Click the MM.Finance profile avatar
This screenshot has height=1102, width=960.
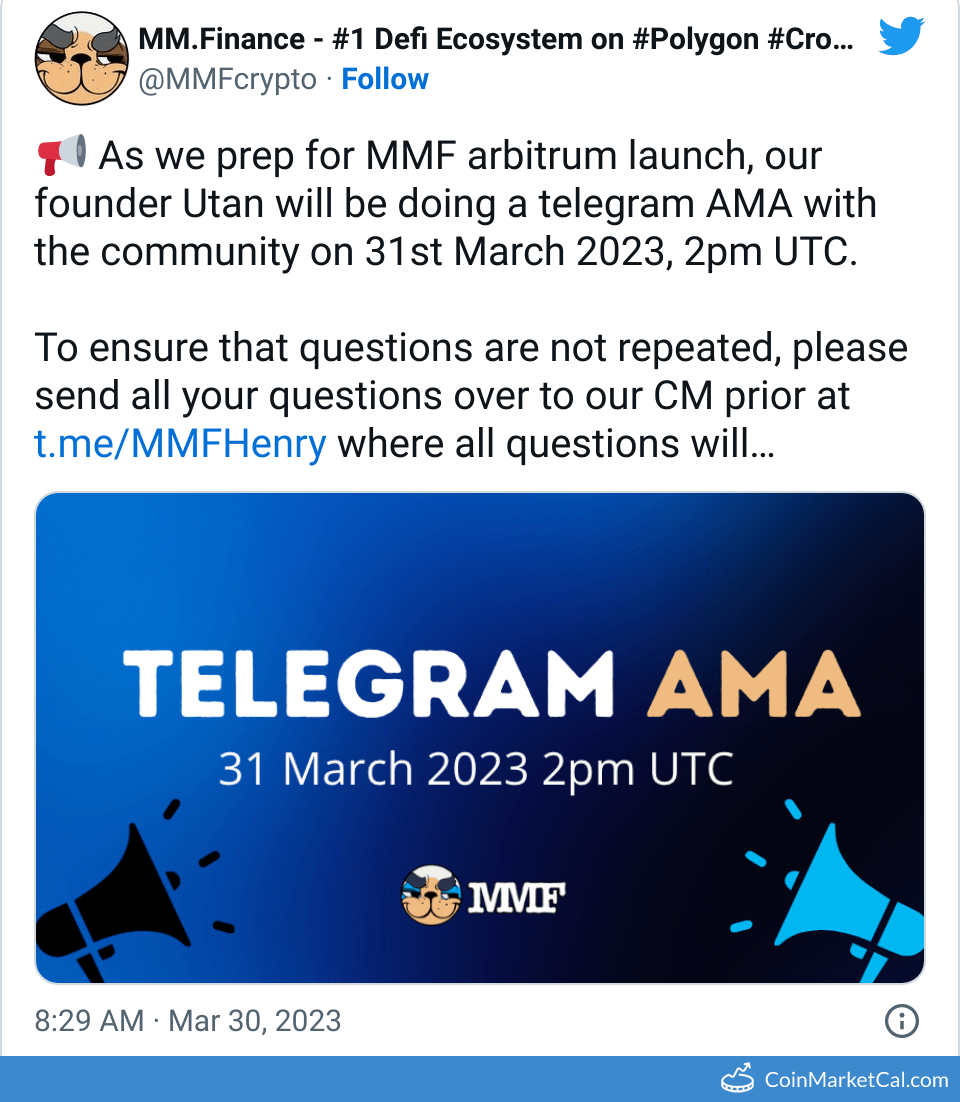tap(81, 58)
